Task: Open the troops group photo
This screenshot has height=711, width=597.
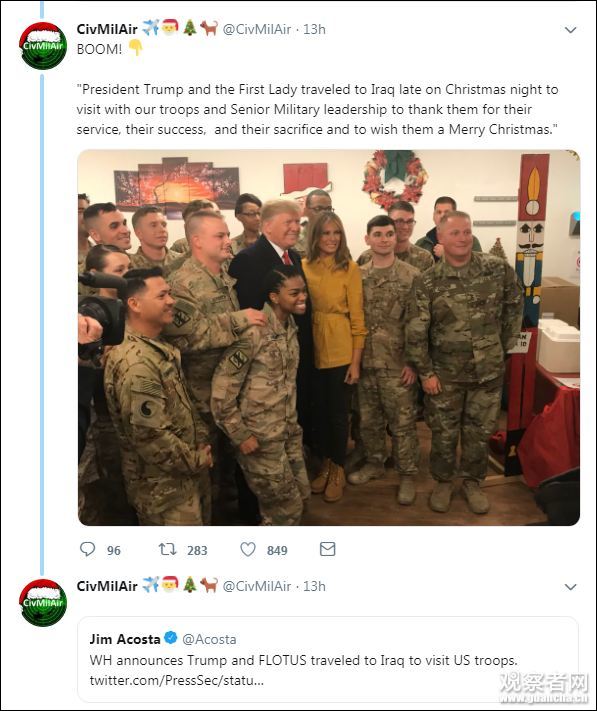Action: (x=329, y=337)
